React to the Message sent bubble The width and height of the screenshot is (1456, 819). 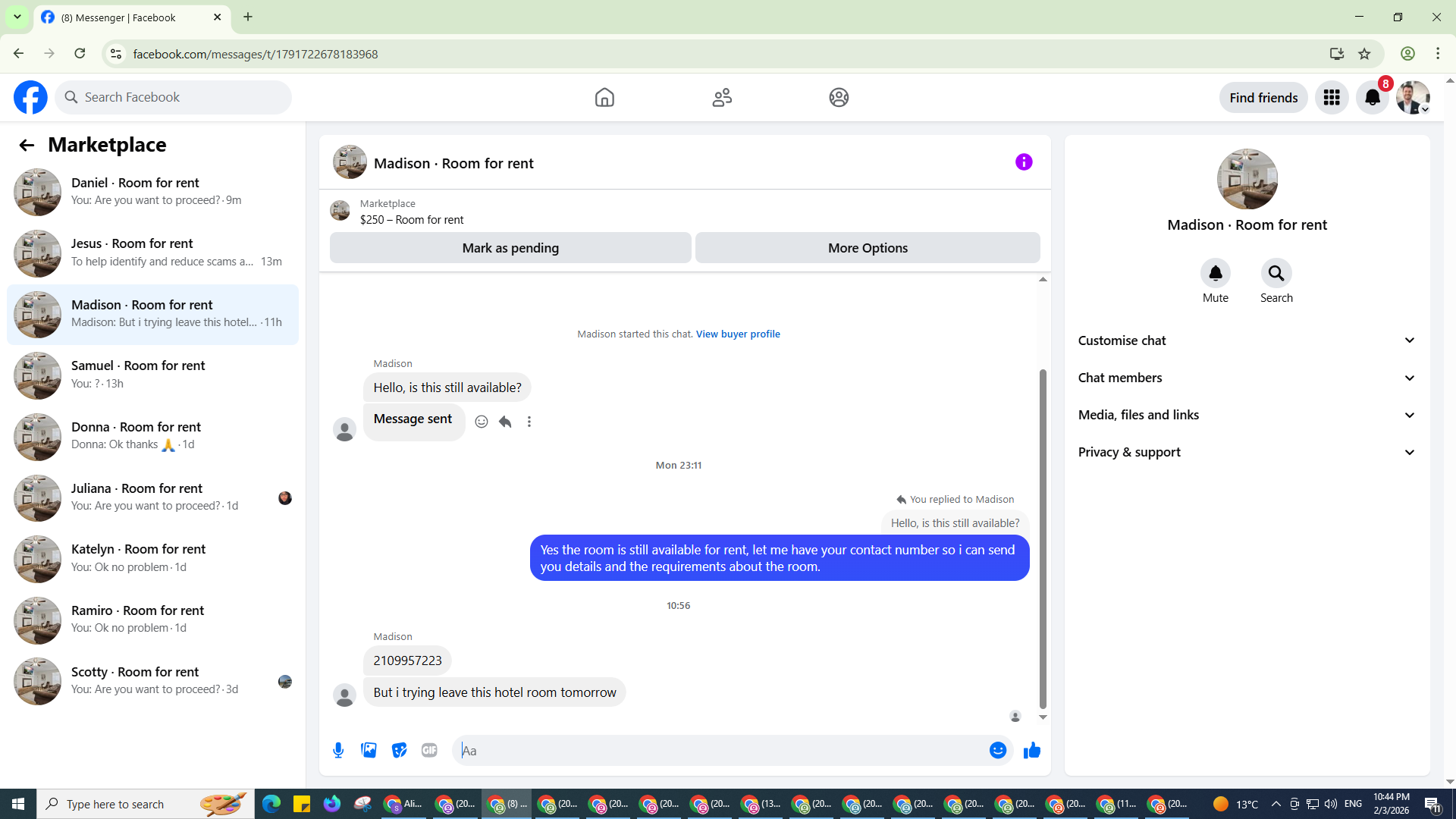tap(481, 422)
